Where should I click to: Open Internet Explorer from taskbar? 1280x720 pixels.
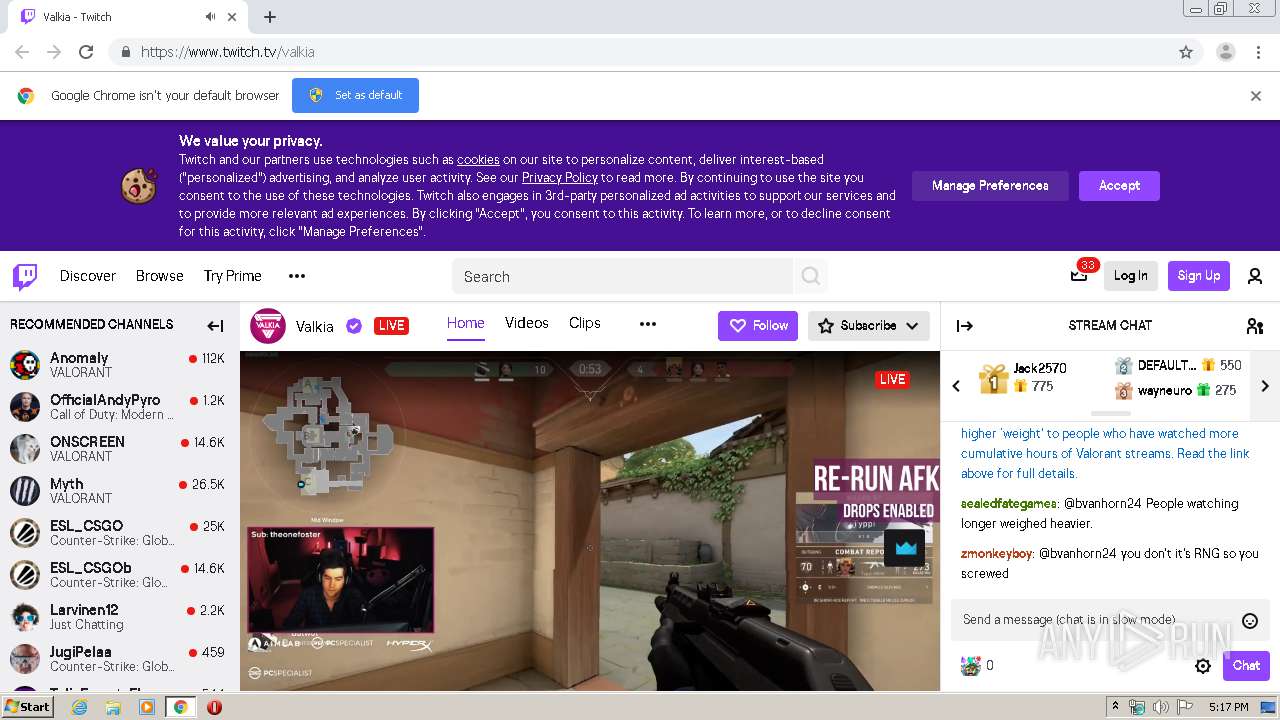tap(80, 707)
